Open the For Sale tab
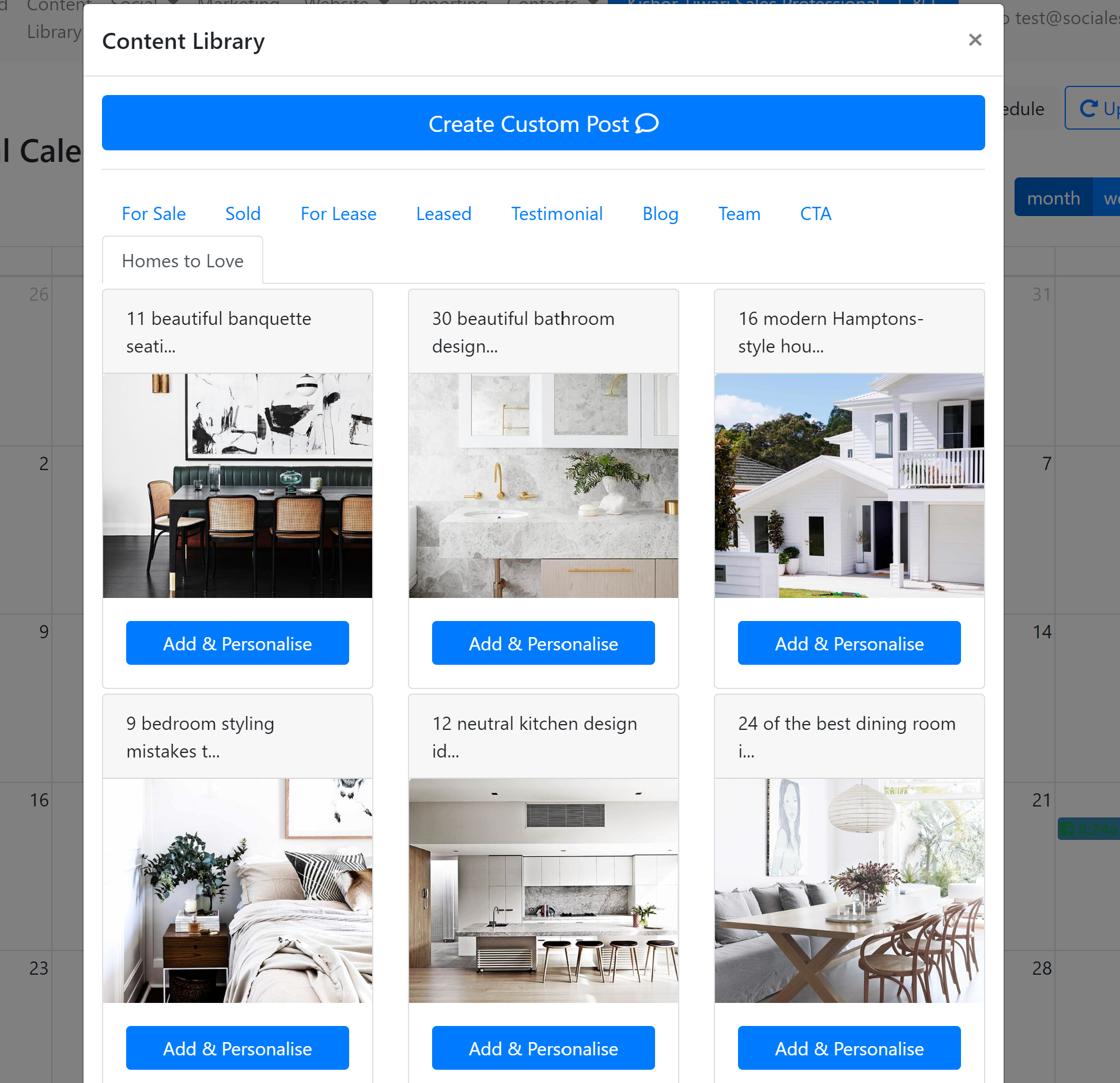The width and height of the screenshot is (1120, 1083). (x=153, y=214)
